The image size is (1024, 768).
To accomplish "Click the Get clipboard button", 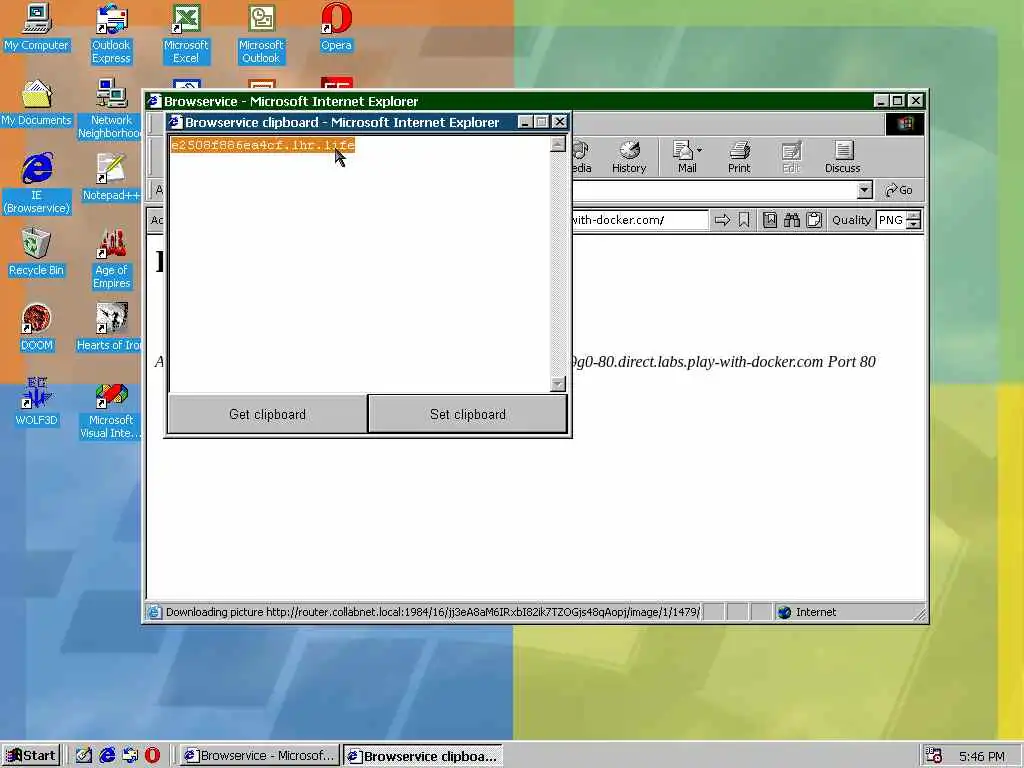I will point(267,414).
